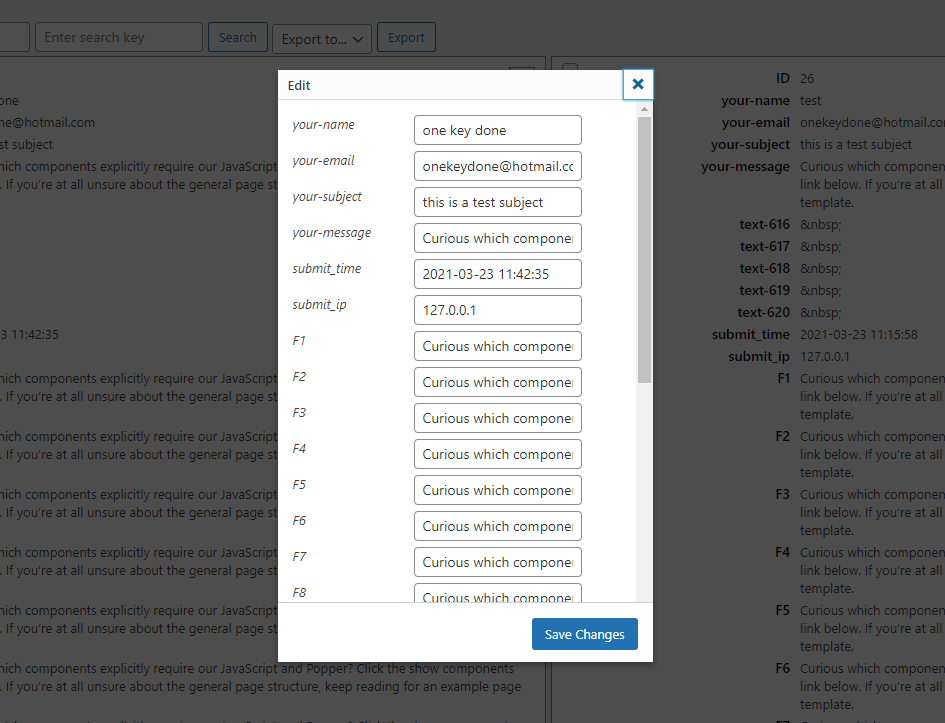Edit the F3 input field

point(498,418)
